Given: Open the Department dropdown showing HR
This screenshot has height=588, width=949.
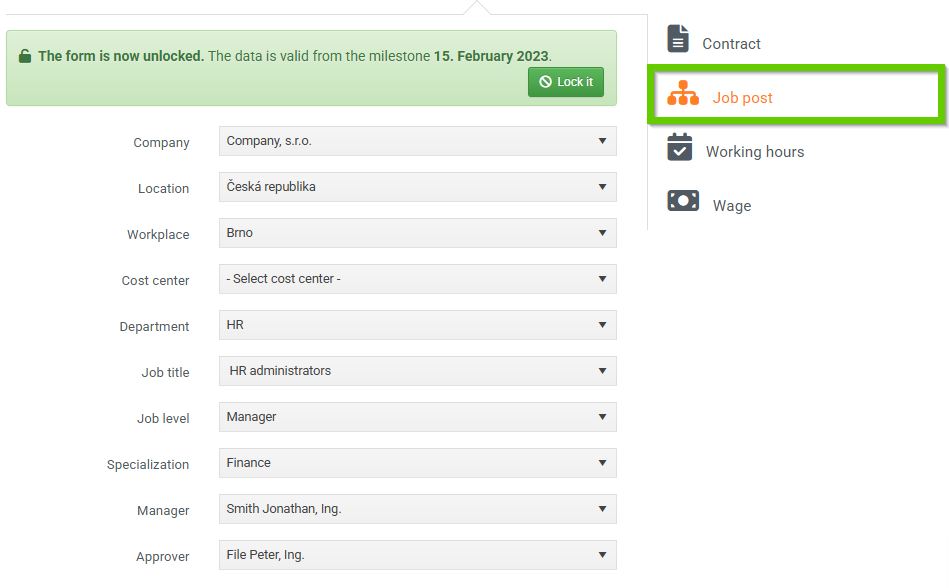Looking at the screenshot, I should 417,325.
